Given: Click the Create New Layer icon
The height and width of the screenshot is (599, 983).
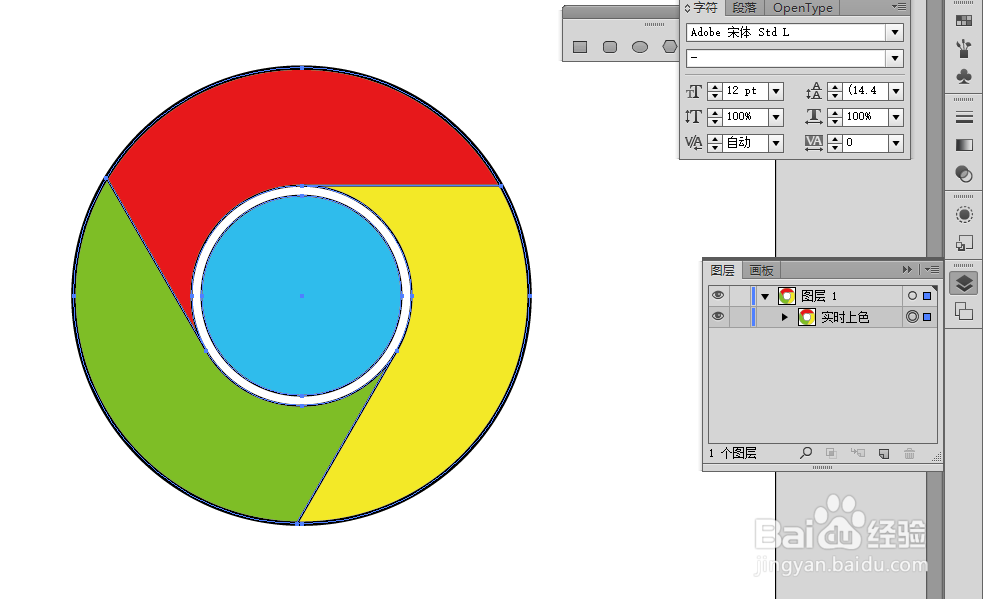Looking at the screenshot, I should tap(884, 453).
